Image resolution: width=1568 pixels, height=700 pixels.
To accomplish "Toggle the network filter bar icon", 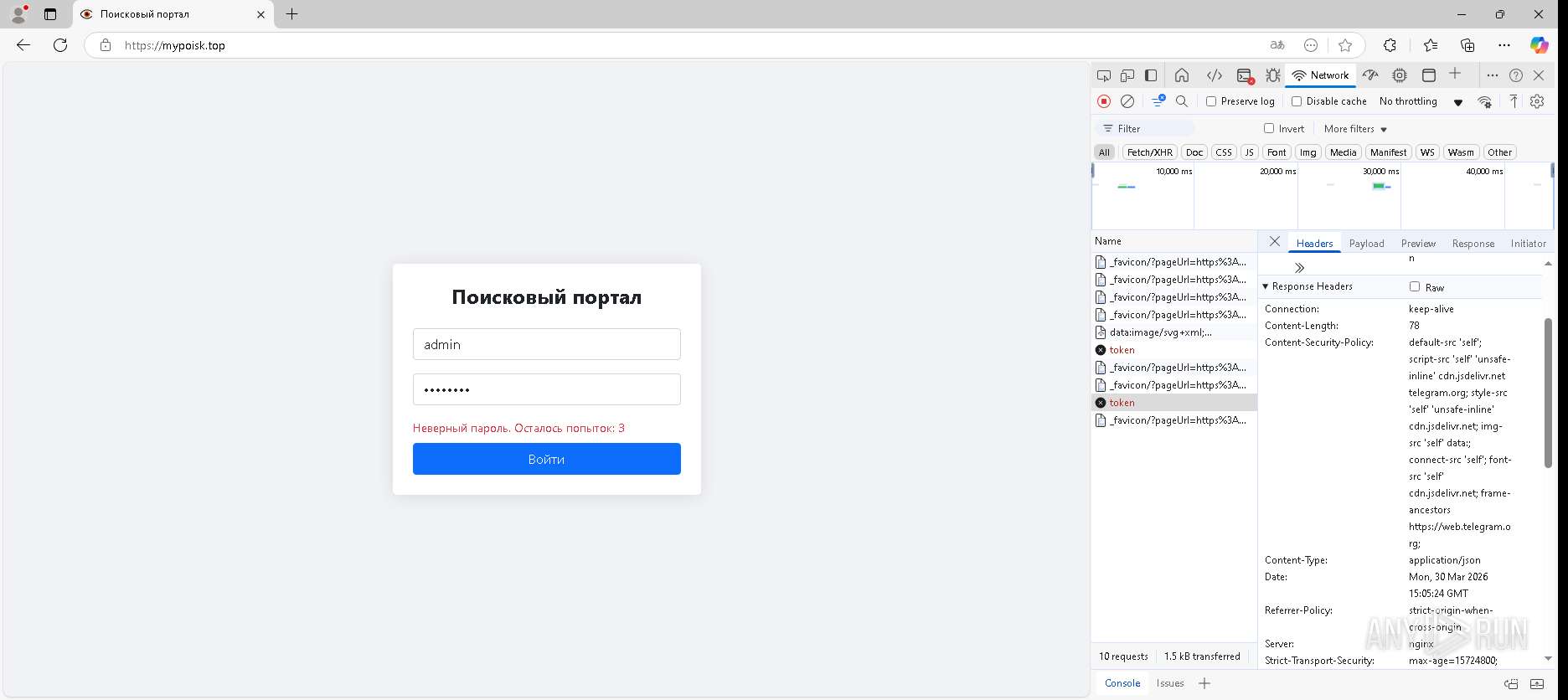I will click(1158, 101).
